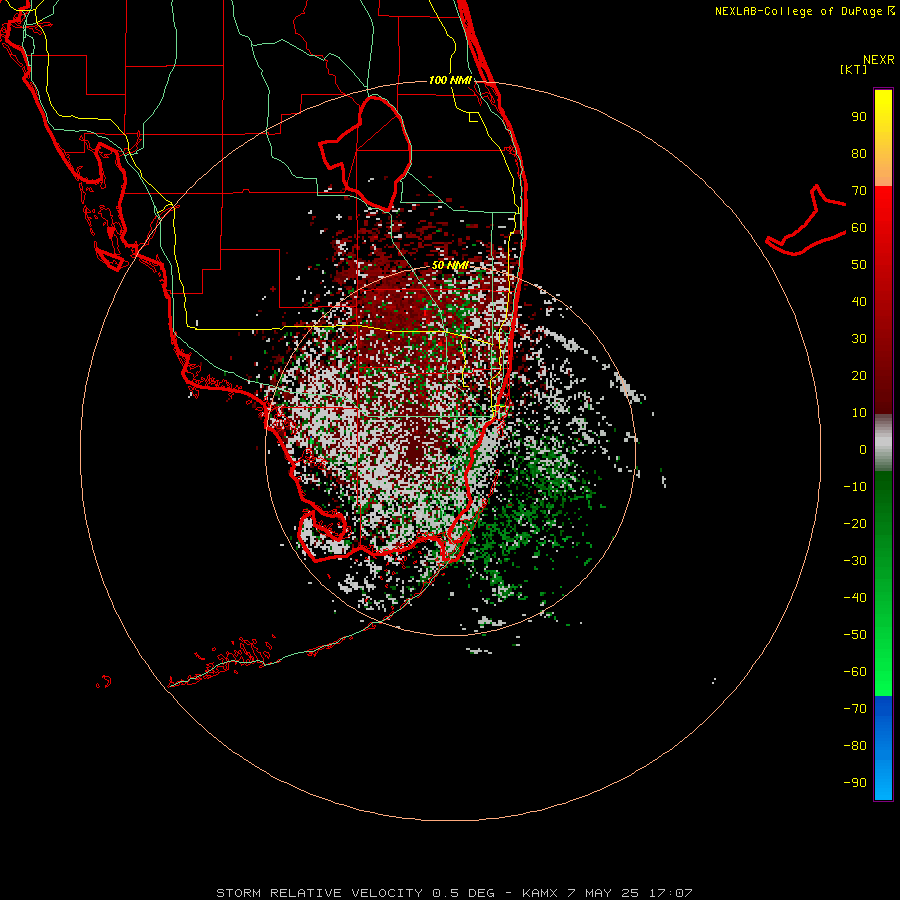Pick the gray zero-velocity segment of the color bar

tap(883, 443)
